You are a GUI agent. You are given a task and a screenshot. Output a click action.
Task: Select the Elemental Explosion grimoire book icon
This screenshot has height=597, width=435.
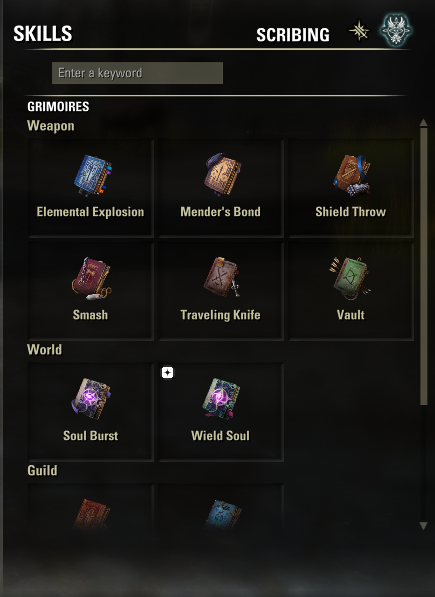[x=92, y=175]
